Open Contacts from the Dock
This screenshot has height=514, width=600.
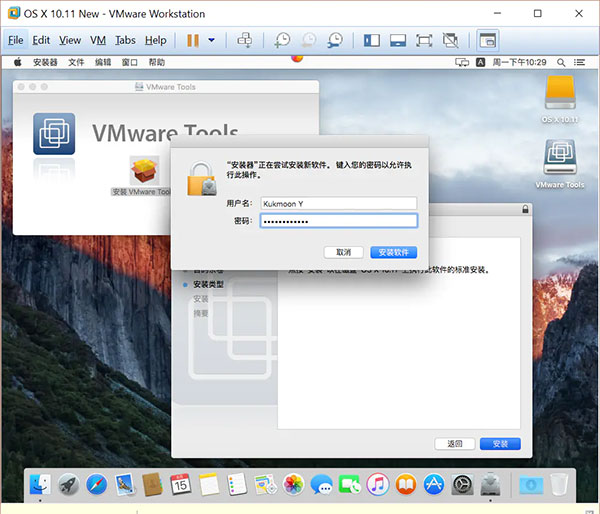click(x=152, y=484)
